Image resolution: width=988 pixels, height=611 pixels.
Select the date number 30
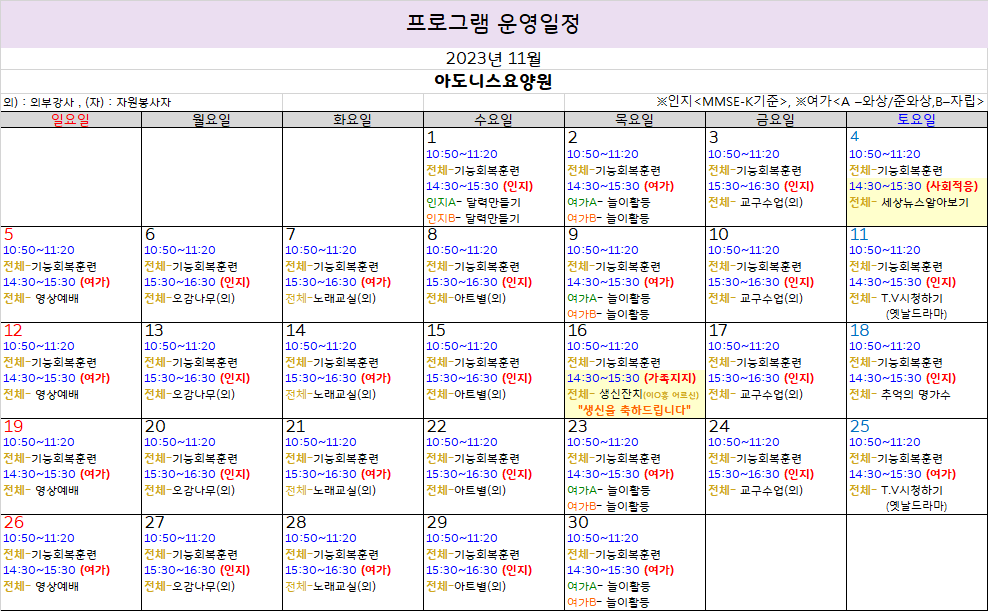pos(578,523)
